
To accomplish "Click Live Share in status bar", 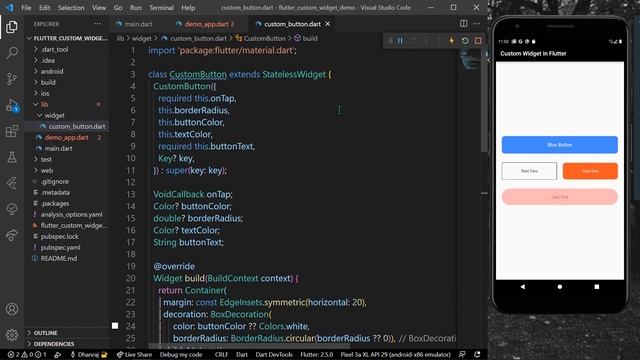I will point(134,355).
